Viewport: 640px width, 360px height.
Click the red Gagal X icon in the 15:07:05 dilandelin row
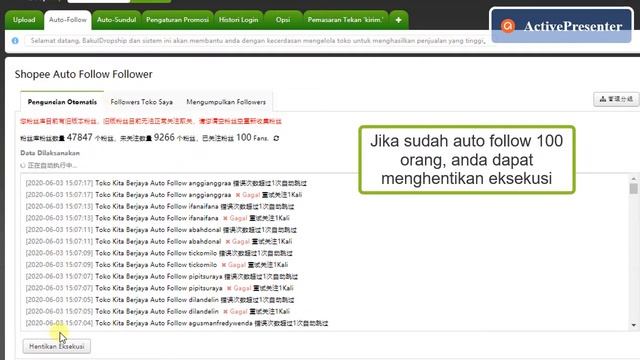pos(225,311)
